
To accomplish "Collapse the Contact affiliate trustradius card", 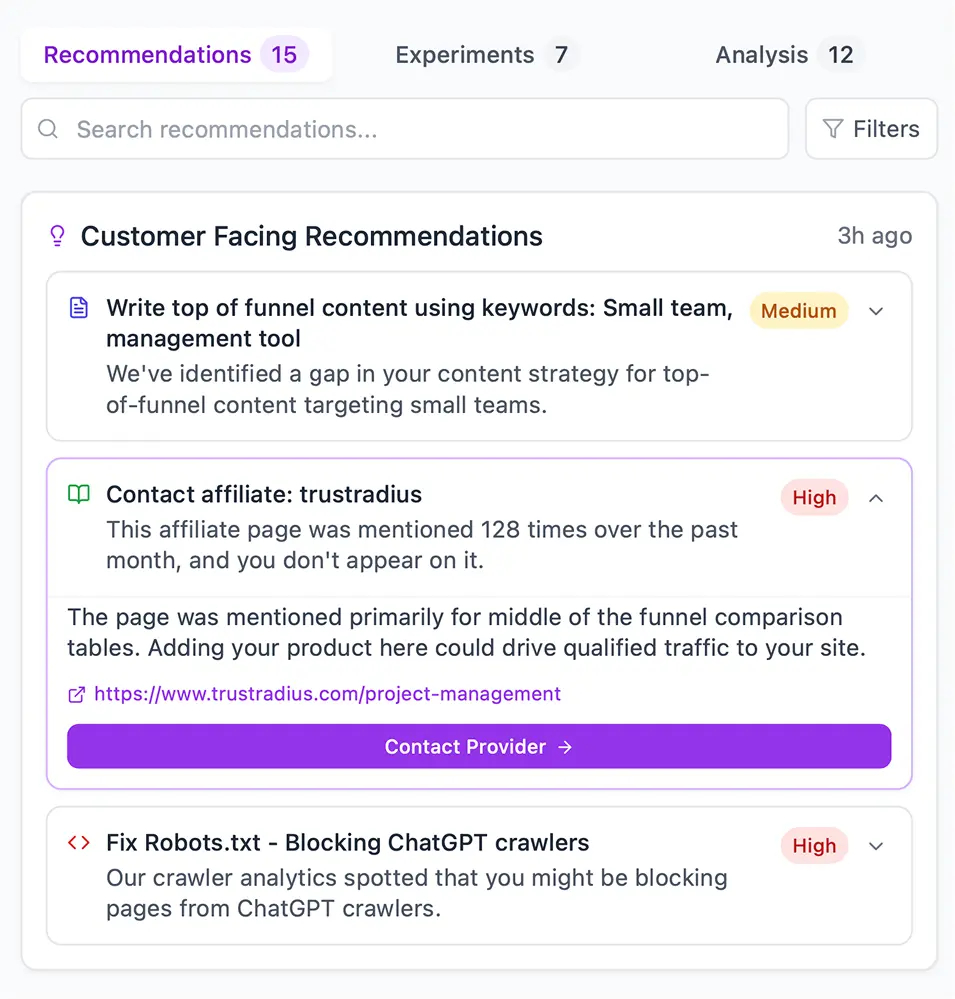I will [x=876, y=498].
